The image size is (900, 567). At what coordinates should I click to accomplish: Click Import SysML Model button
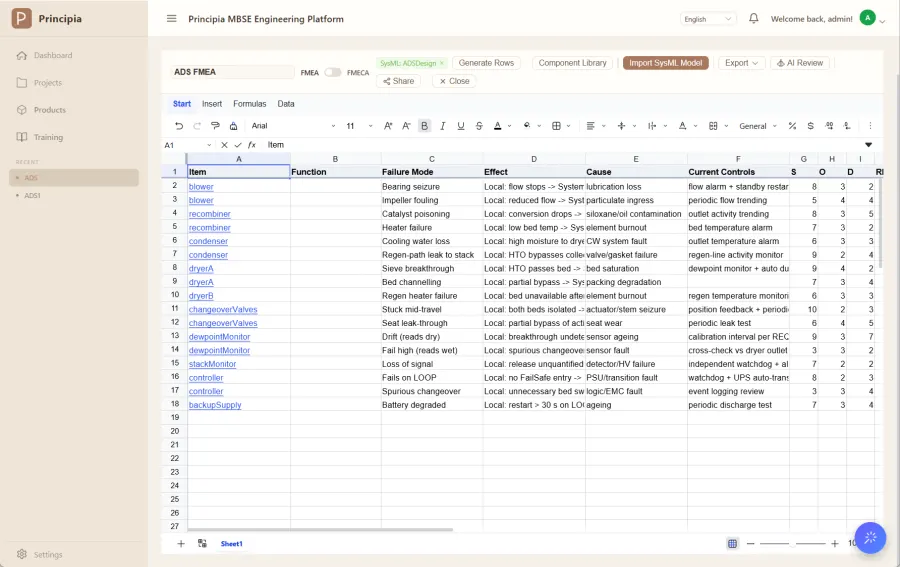click(x=666, y=63)
